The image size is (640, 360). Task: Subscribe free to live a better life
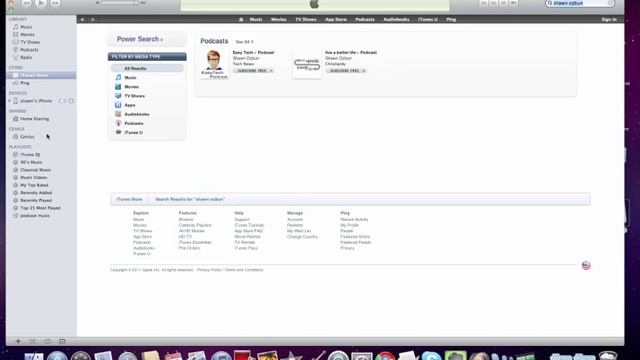pyautogui.click(x=344, y=71)
